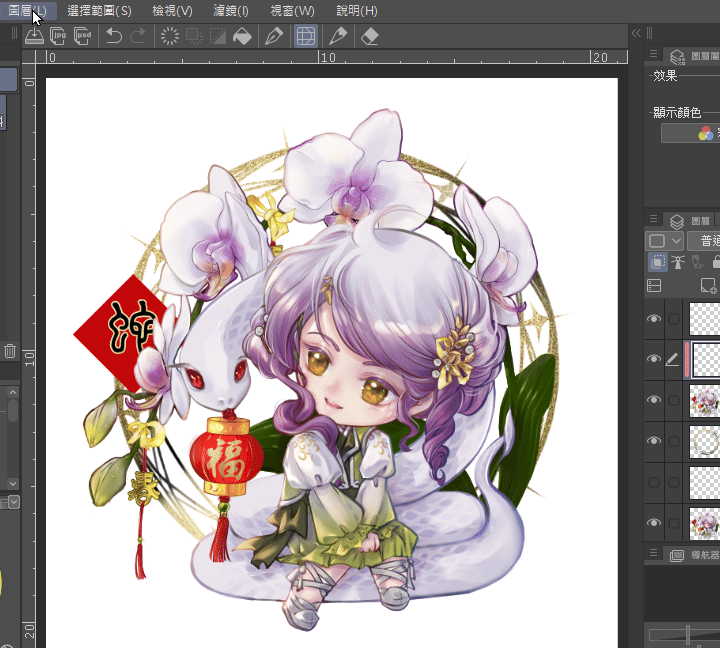Click the command bar drag grip handle
This screenshot has width=720, height=648.
(x=14, y=33)
